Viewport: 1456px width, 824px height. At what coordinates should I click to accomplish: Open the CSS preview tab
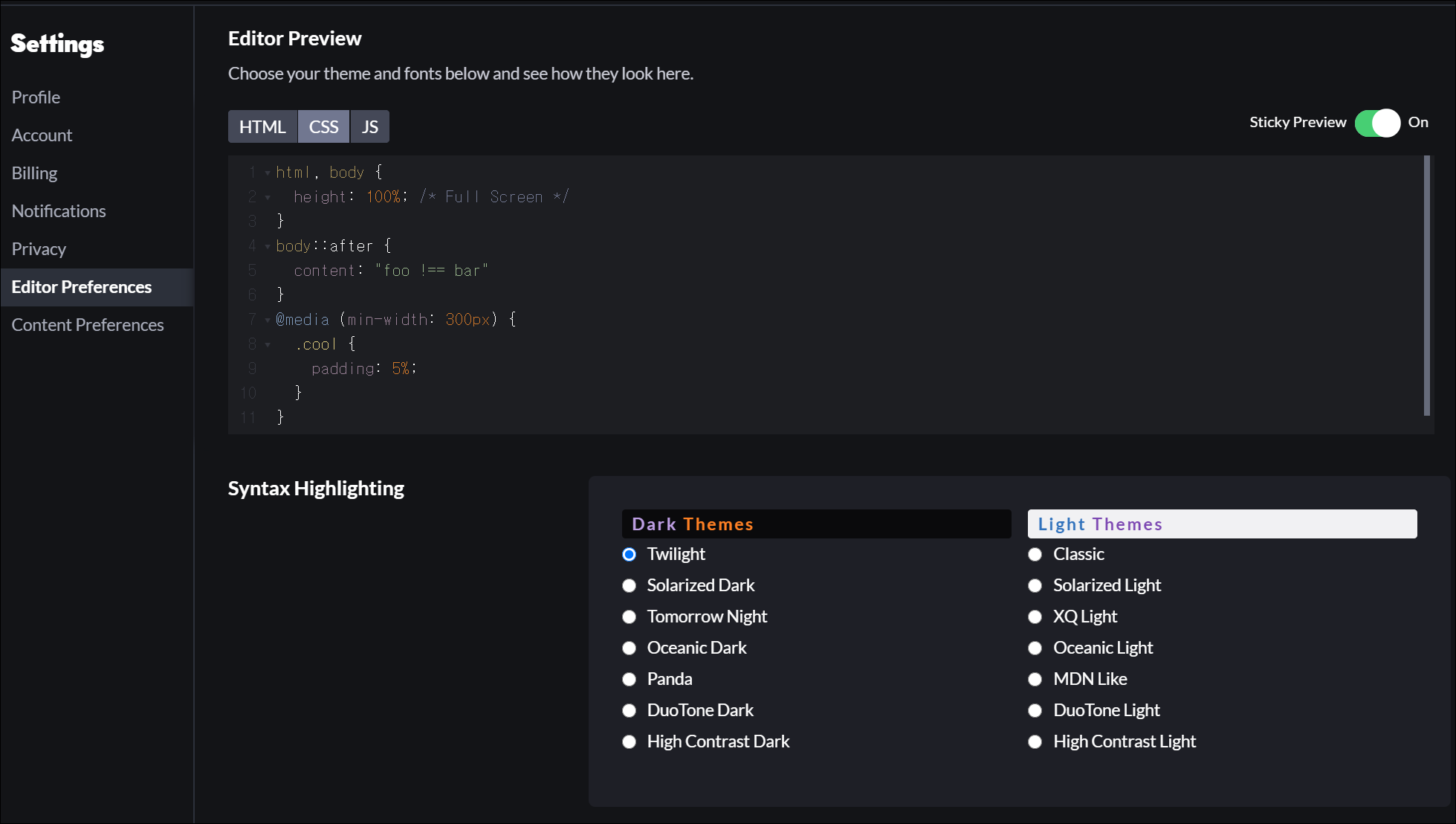[323, 127]
